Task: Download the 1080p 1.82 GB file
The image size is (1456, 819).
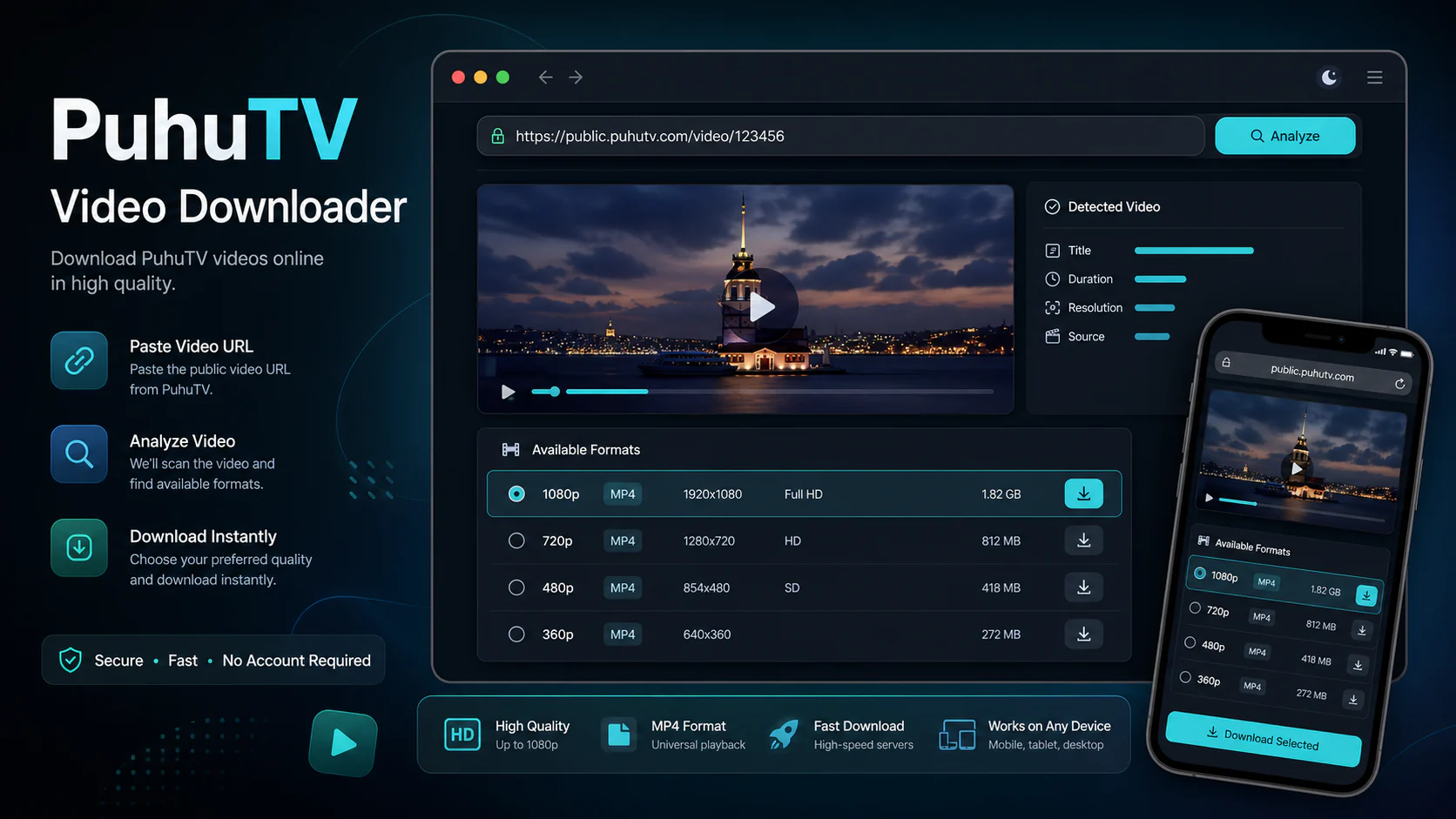Action: click(1083, 493)
